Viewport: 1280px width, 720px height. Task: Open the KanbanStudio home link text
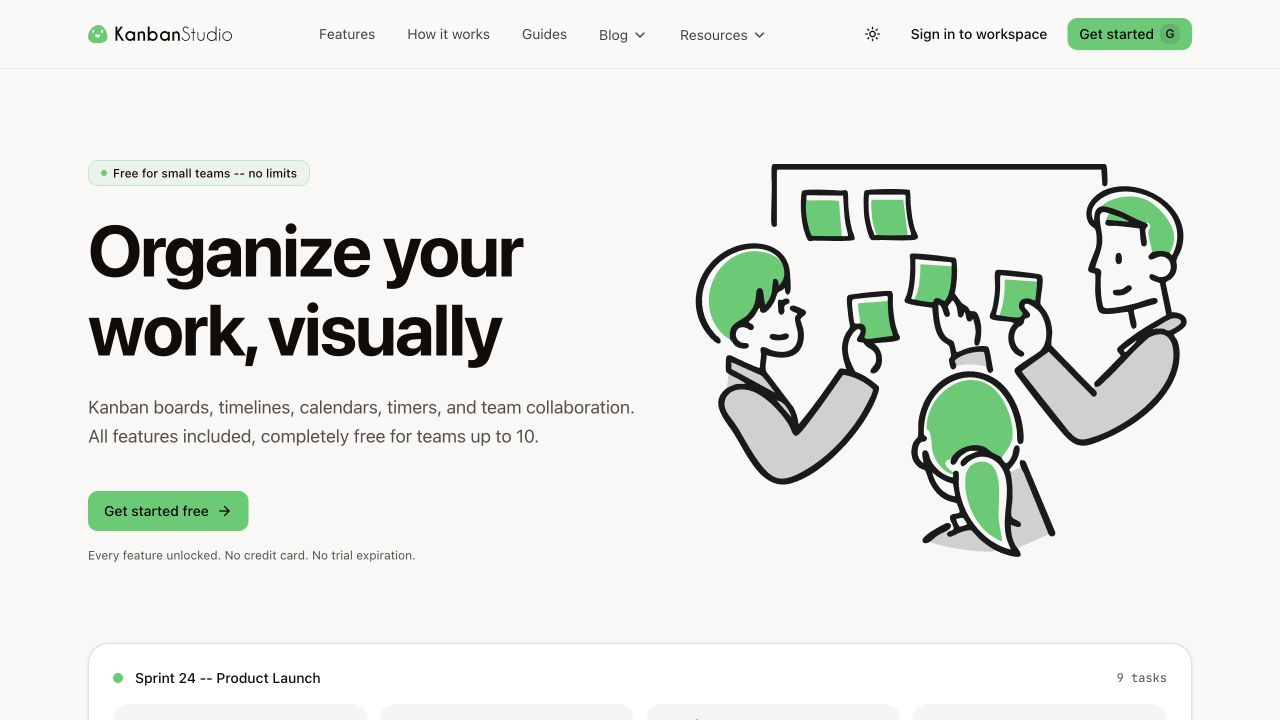pyautogui.click(x=173, y=34)
